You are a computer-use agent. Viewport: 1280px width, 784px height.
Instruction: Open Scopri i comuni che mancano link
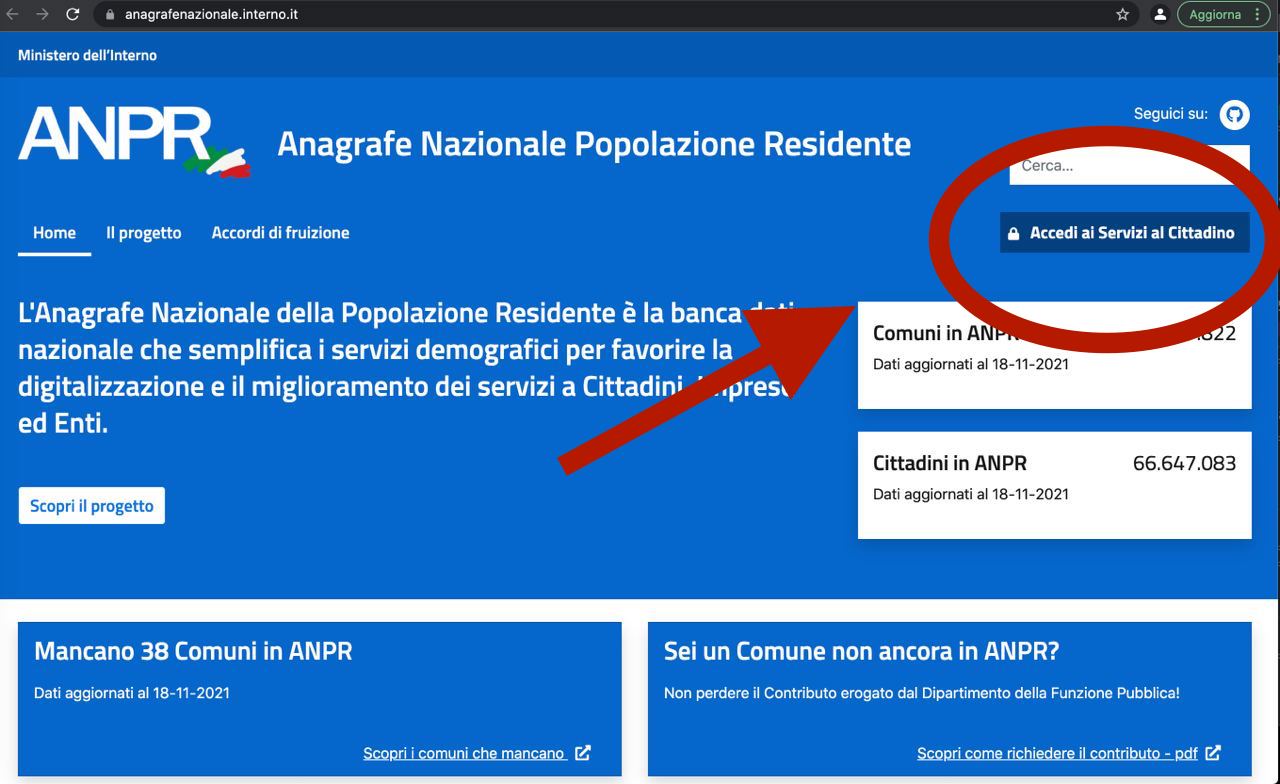[465, 753]
